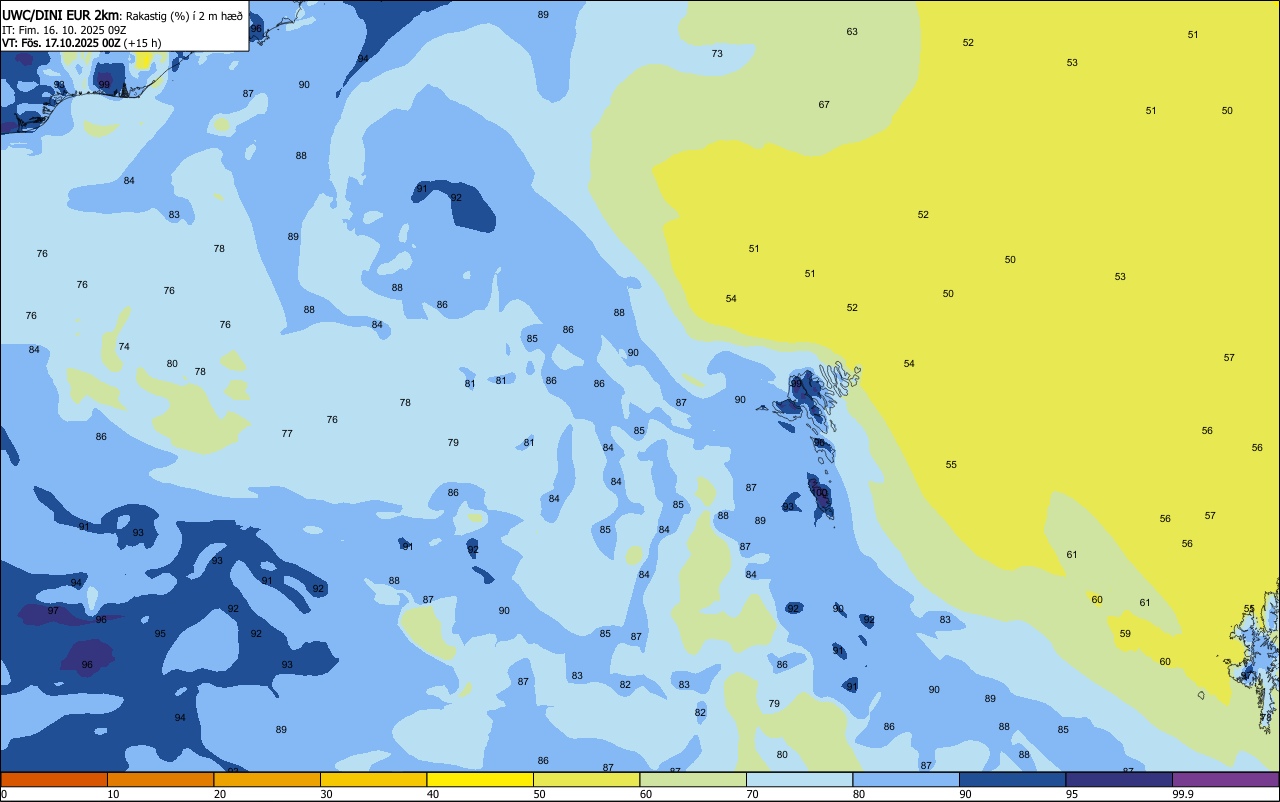Click the 80–90 light blue legend swatch
1280x802 pixels.
click(x=906, y=779)
